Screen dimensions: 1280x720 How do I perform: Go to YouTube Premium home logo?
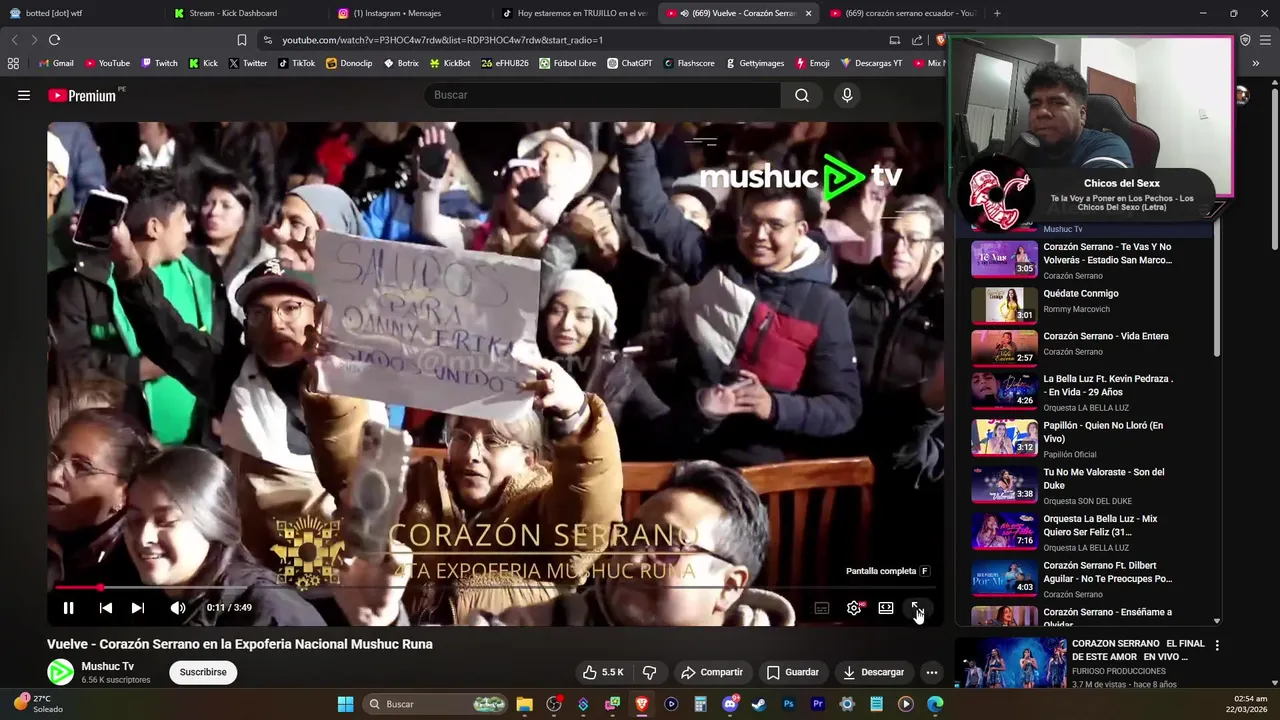tap(82, 95)
